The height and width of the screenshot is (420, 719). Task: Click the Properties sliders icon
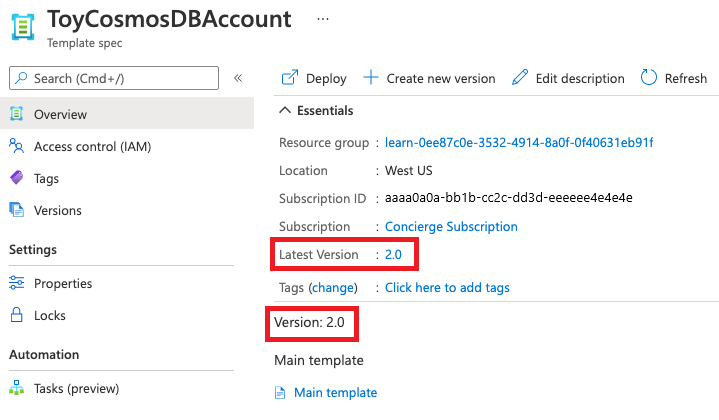click(17, 282)
